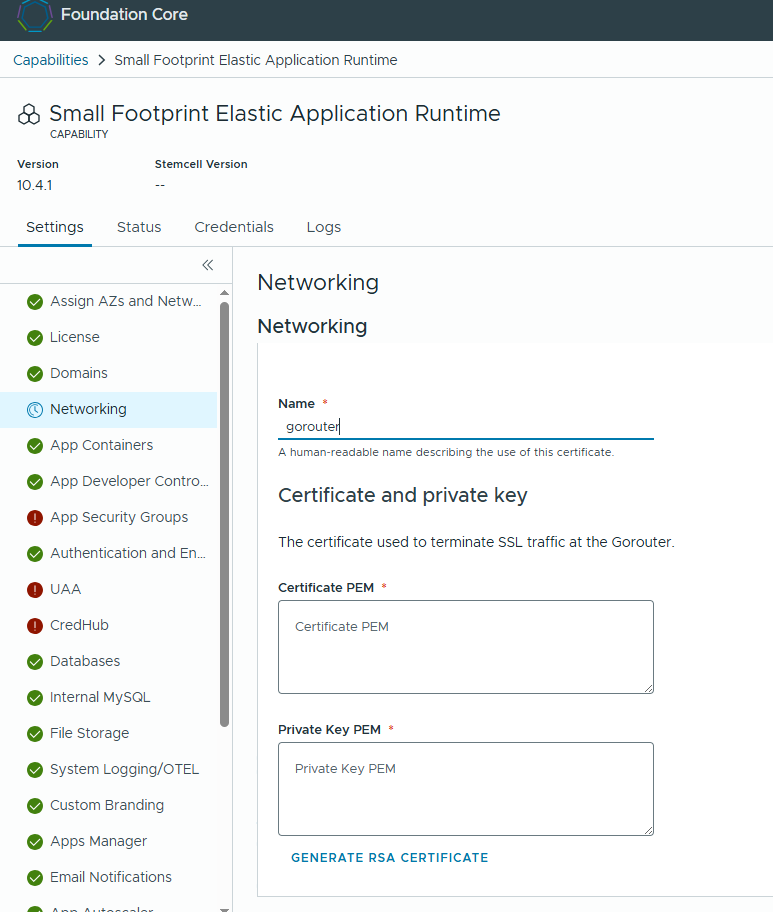Click sidebar scrollbar up arrow

click(225, 293)
